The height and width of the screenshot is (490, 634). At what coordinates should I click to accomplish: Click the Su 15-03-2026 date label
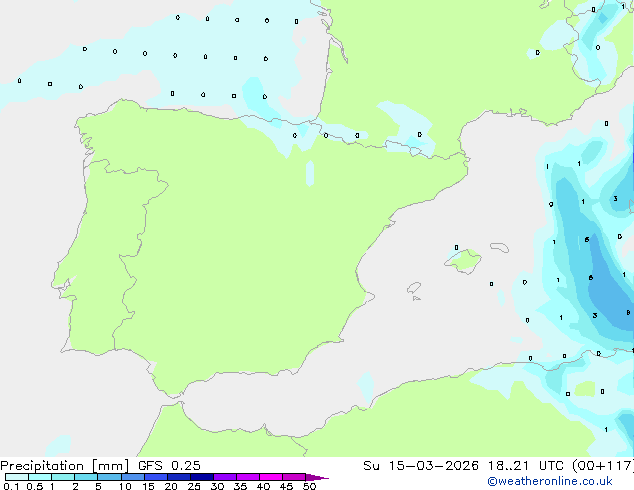tap(421, 466)
